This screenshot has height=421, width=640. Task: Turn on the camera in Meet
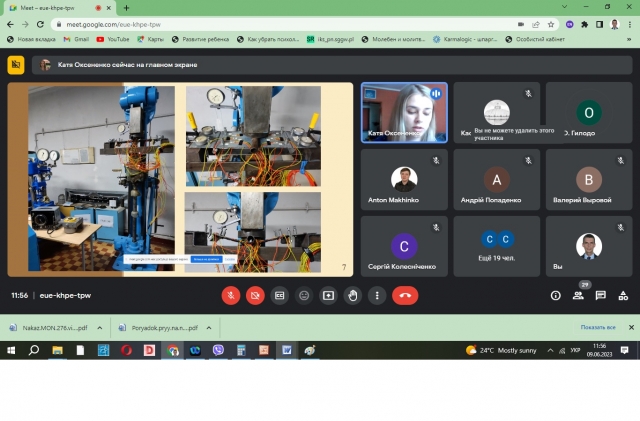(x=255, y=295)
